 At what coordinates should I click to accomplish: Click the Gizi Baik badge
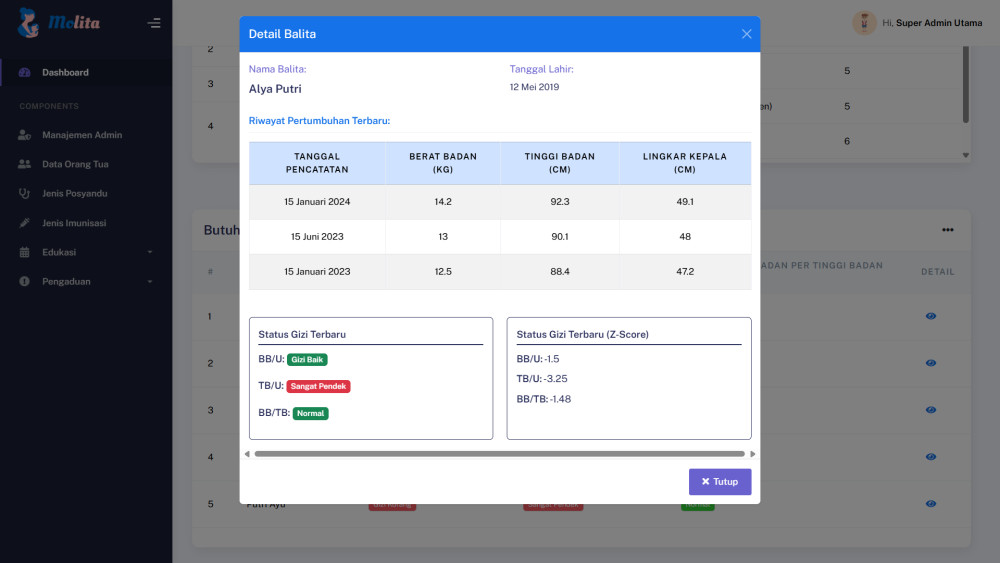307,360
